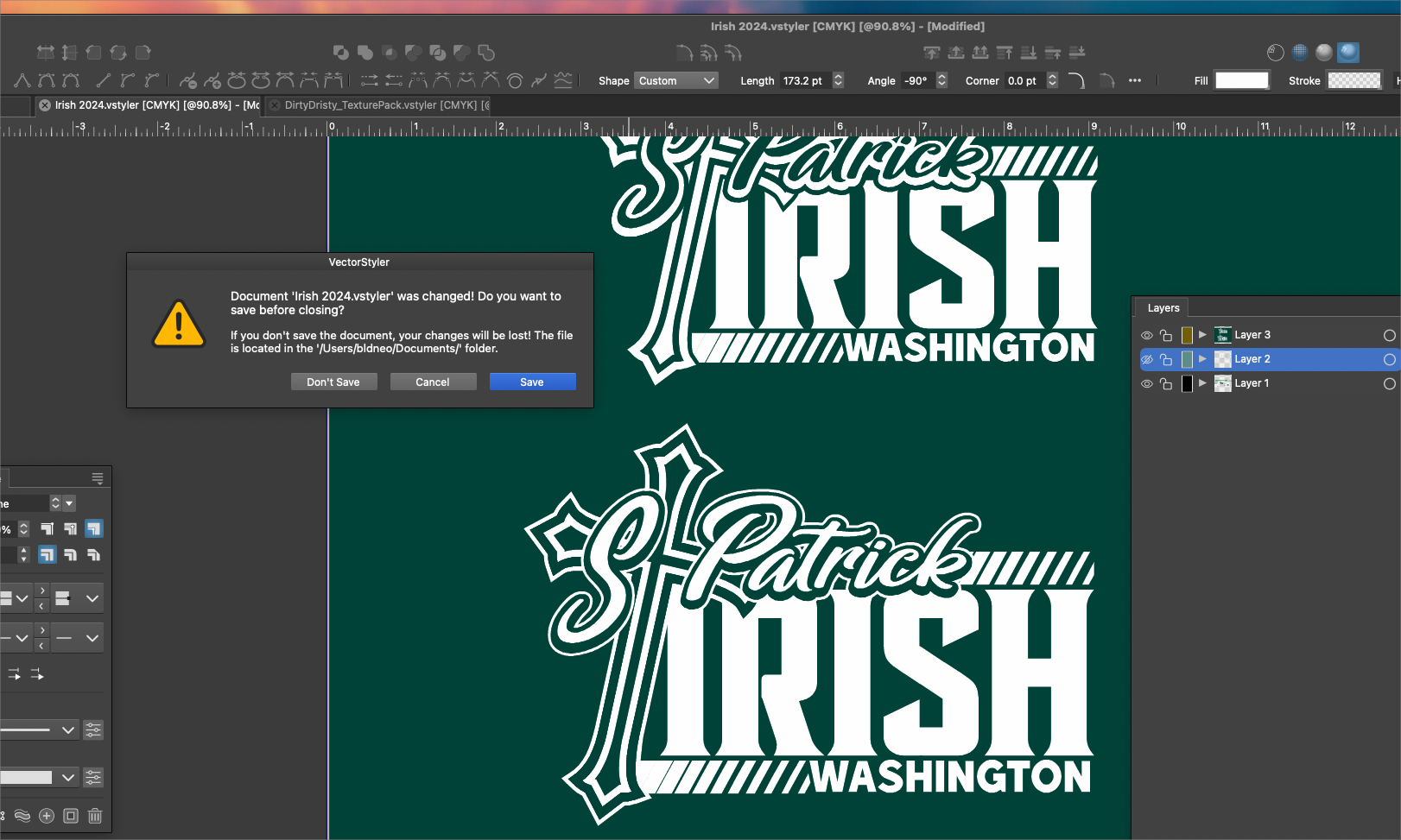Click the add circle plus icon

pos(47,816)
